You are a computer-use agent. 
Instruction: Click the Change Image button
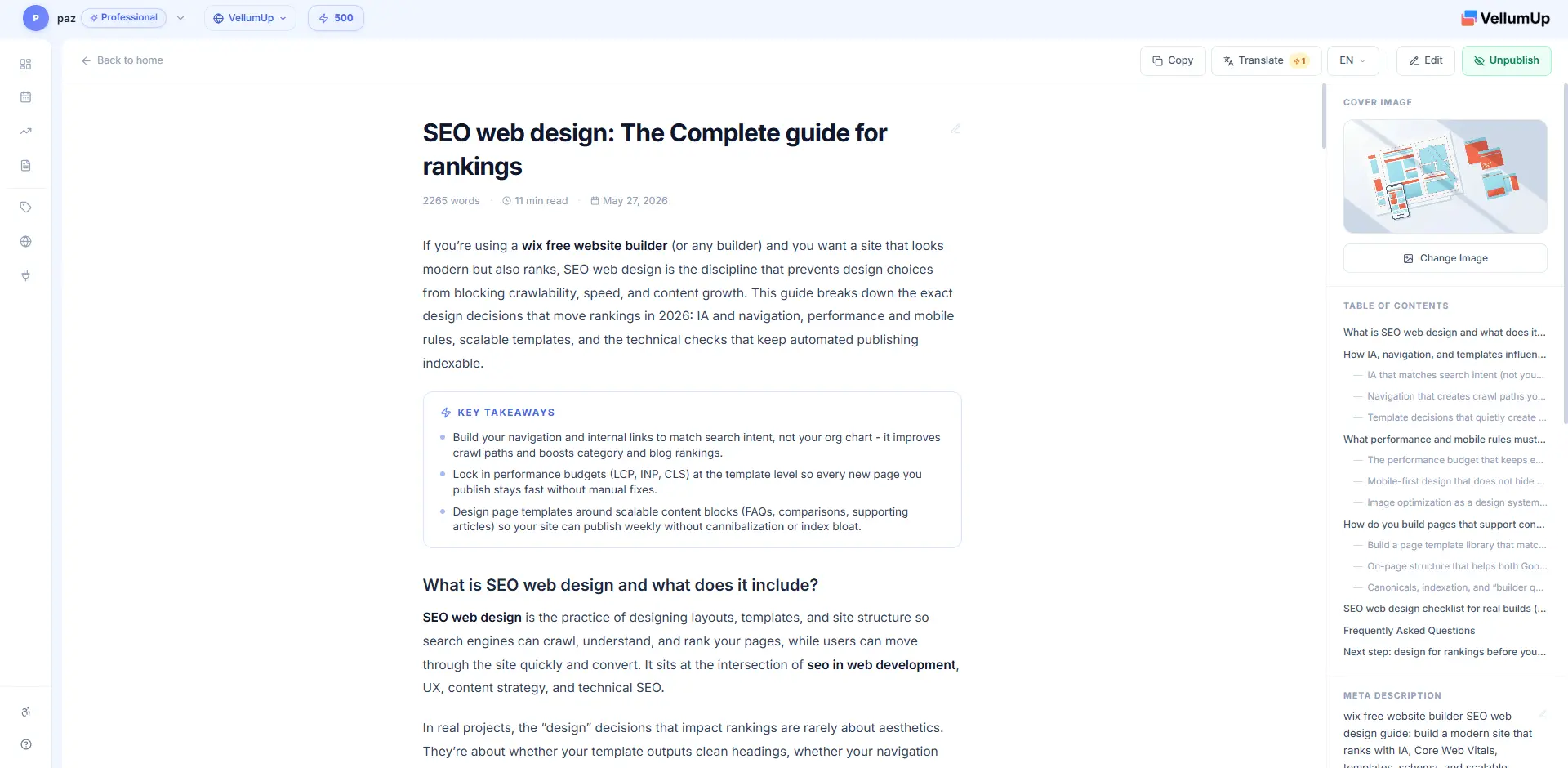click(x=1445, y=258)
